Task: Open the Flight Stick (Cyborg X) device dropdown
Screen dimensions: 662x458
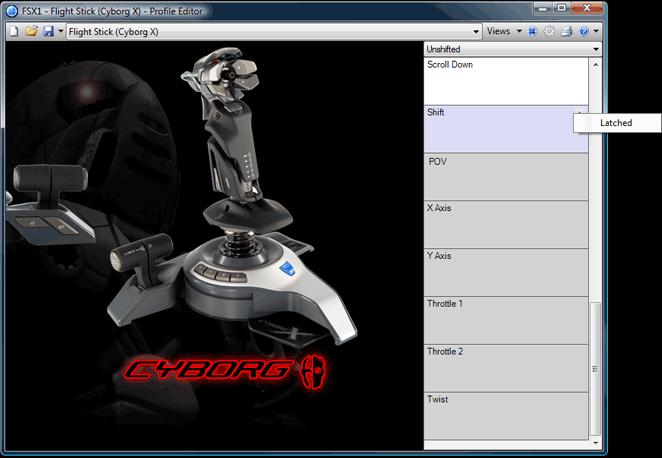Action: 274,32
